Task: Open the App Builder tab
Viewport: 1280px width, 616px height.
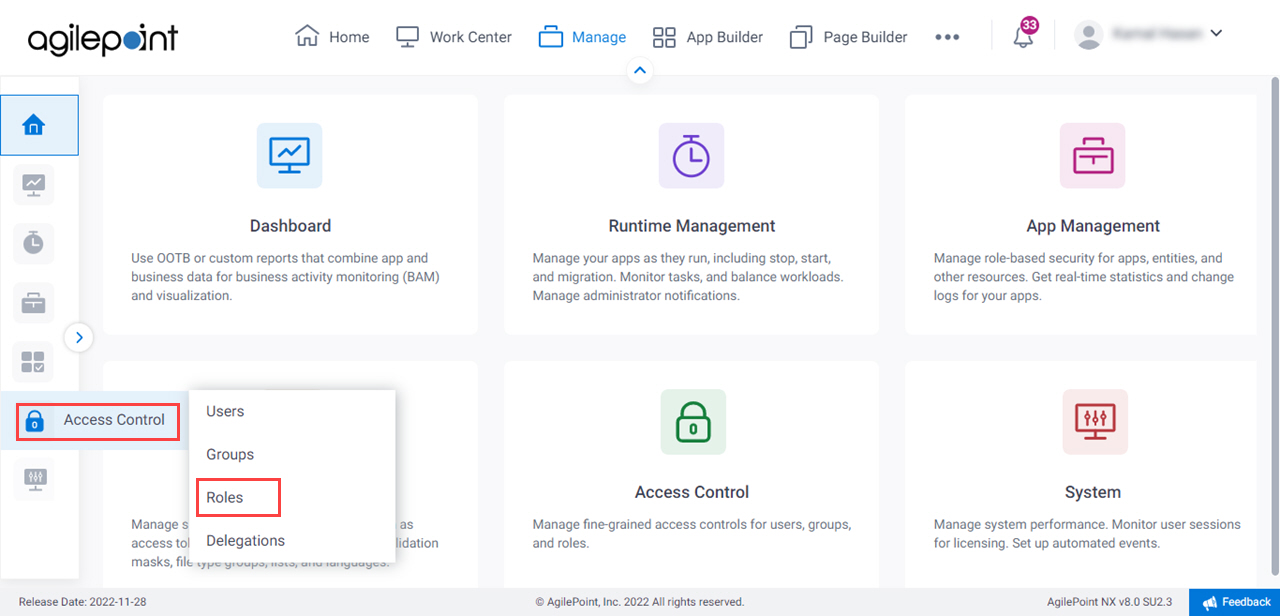Action: (708, 37)
